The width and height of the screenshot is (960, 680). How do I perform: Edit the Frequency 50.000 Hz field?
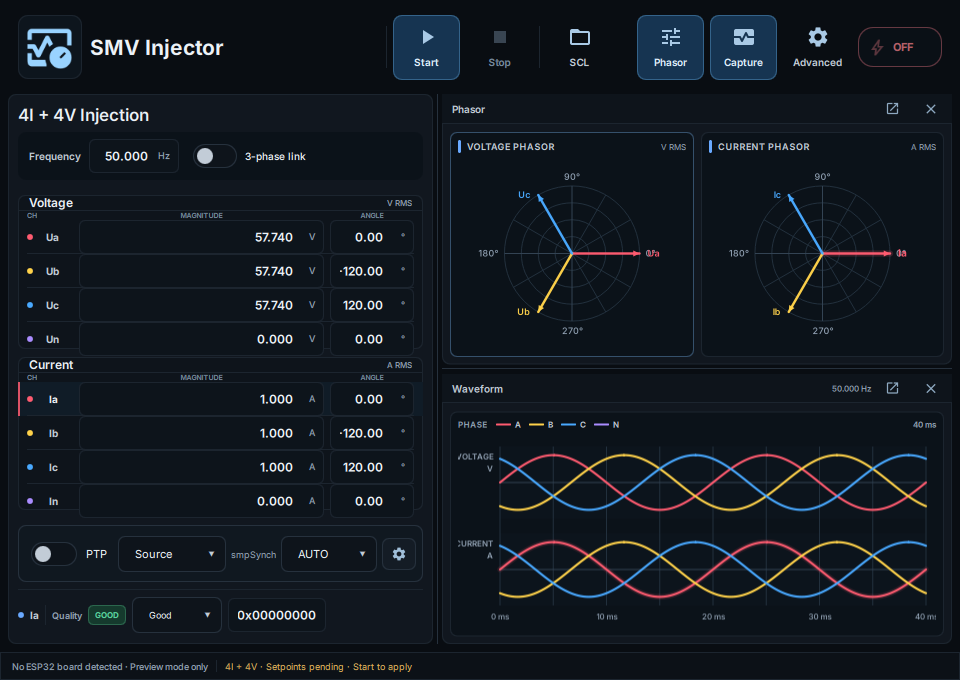[x=134, y=156]
